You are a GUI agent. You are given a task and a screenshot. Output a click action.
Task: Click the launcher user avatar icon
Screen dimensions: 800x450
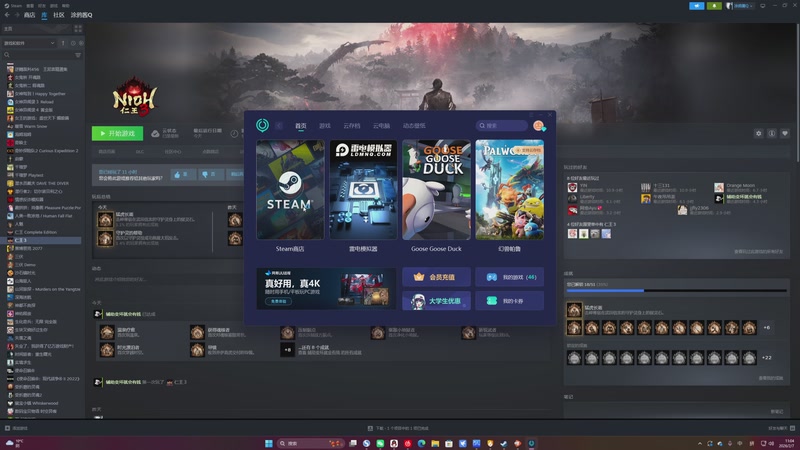(538, 126)
